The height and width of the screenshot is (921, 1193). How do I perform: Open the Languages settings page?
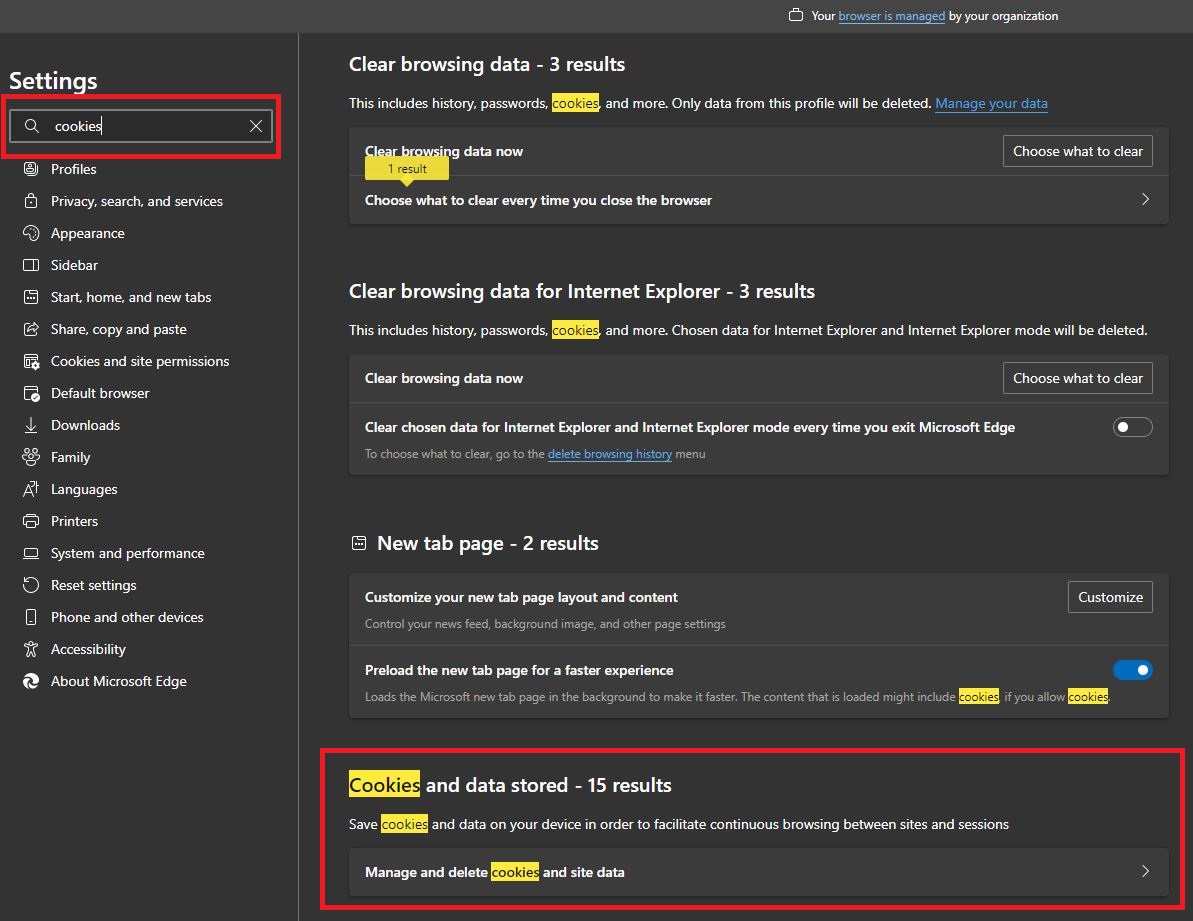click(82, 489)
